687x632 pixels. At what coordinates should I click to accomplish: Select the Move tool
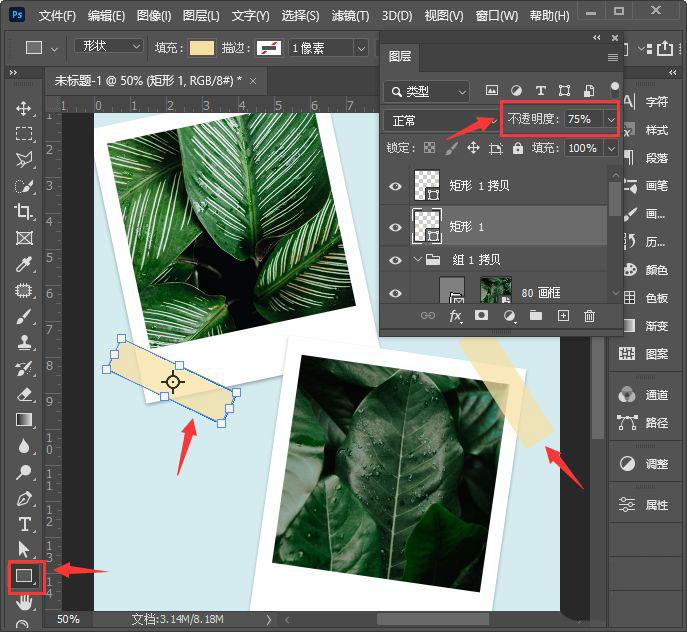click(x=24, y=108)
